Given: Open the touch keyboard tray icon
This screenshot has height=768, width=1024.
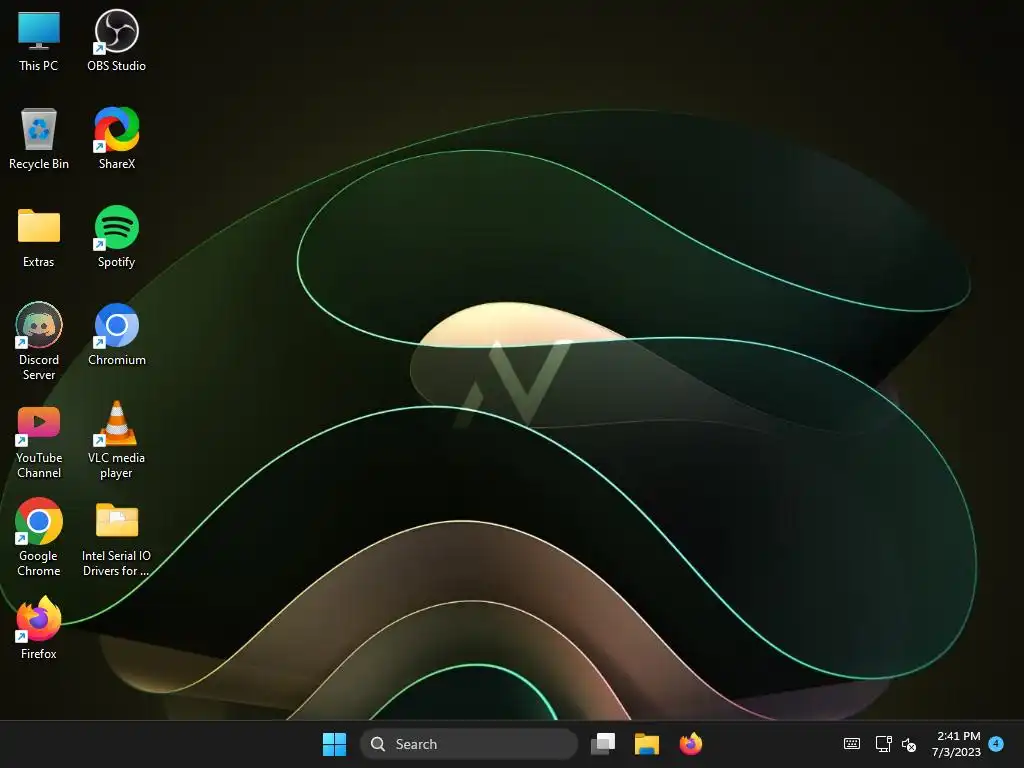Looking at the screenshot, I should click(x=852, y=744).
